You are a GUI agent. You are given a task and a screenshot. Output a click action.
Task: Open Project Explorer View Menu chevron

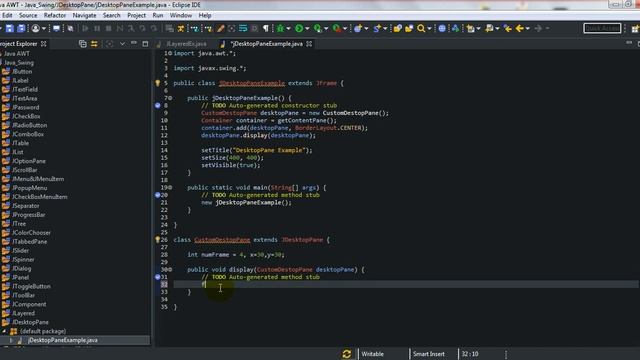point(122,44)
